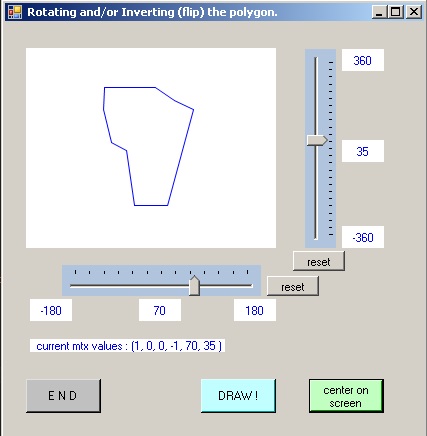Minimize the polygon window
Screen dimensions: 427x436
coord(379,12)
